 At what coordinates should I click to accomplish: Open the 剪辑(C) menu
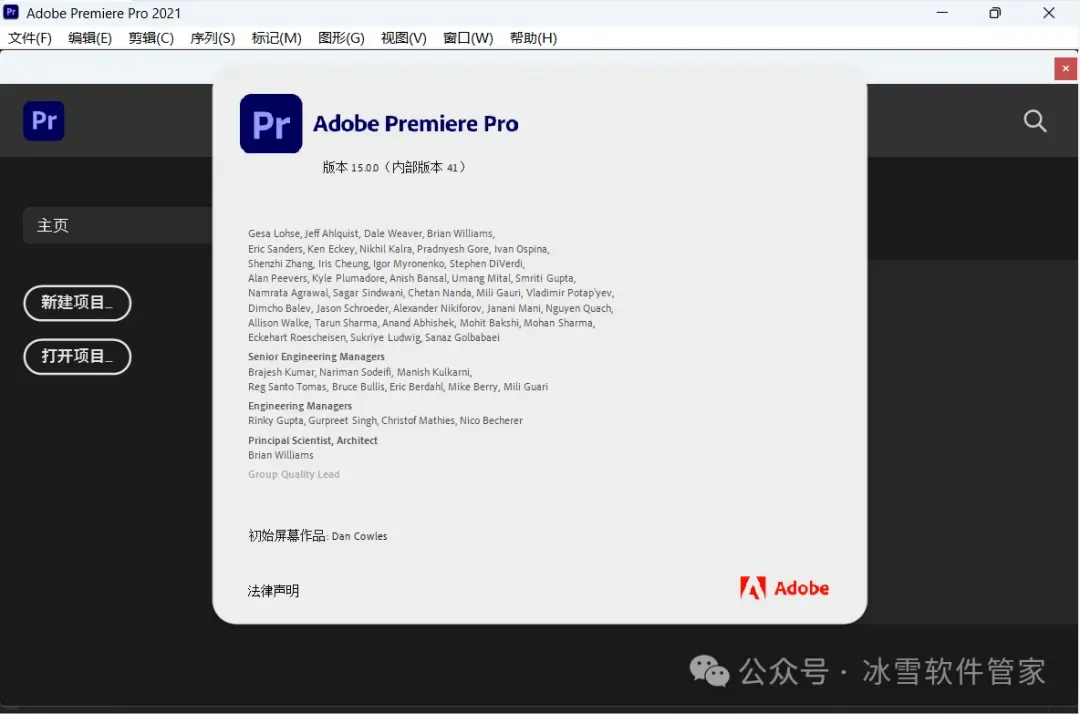(x=151, y=38)
